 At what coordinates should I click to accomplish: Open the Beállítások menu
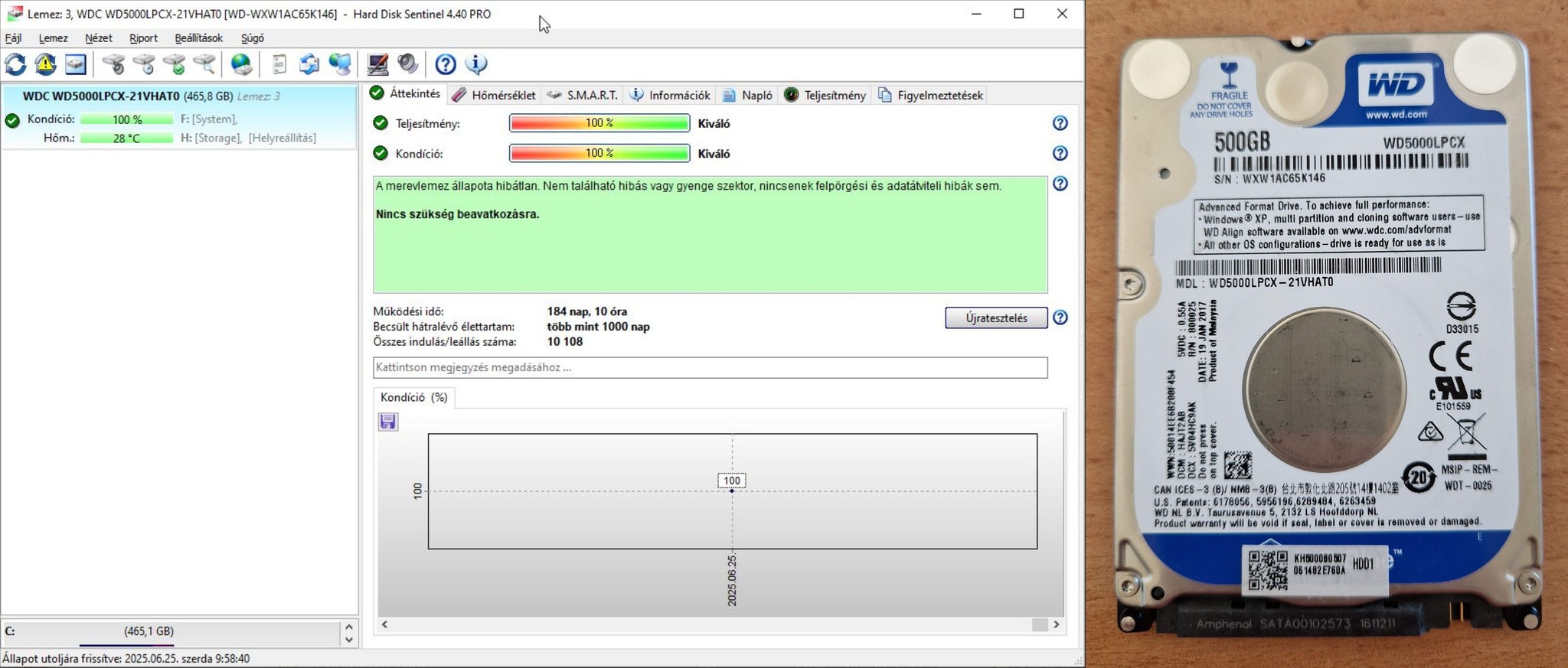pyautogui.click(x=198, y=37)
